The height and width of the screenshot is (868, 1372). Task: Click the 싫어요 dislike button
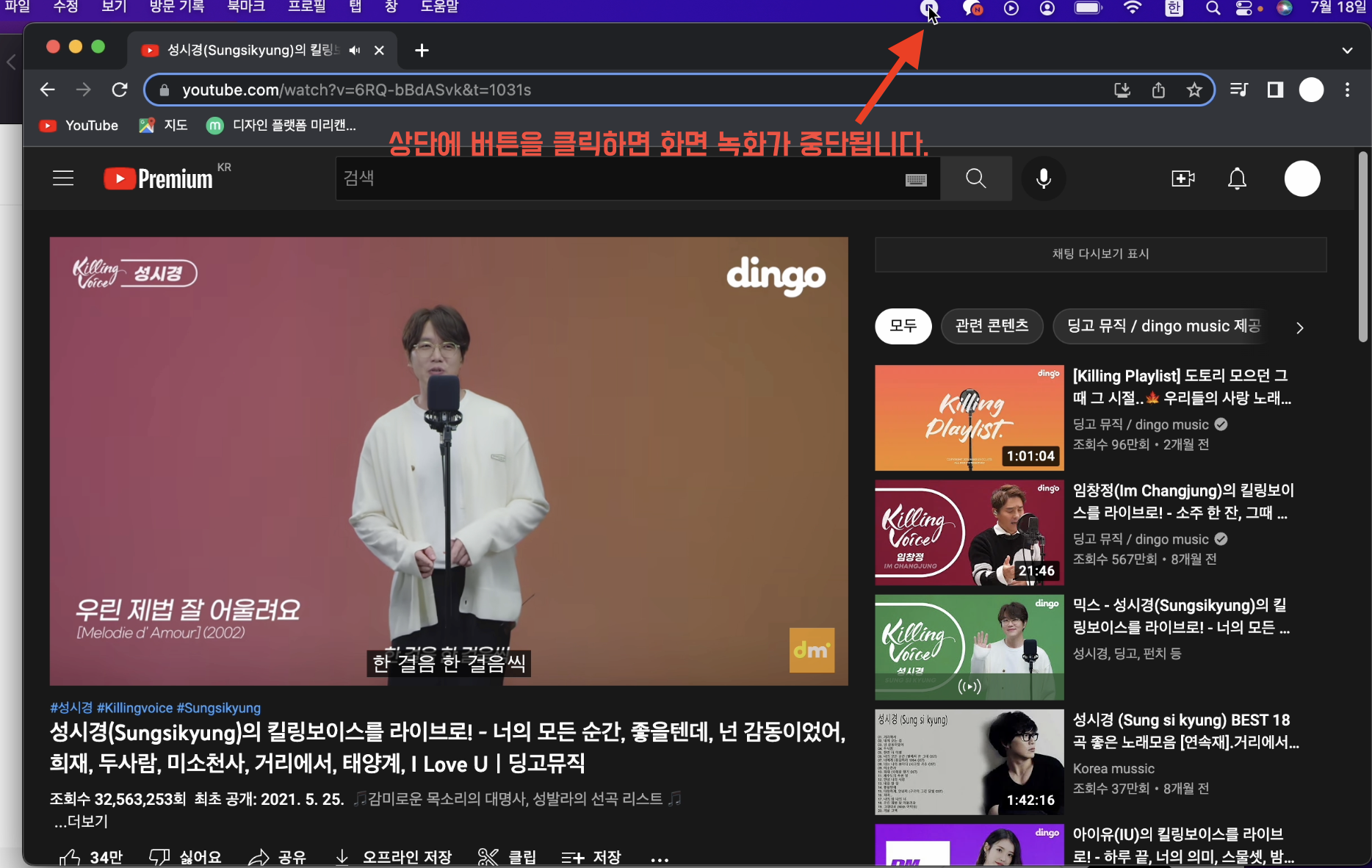[x=185, y=857]
